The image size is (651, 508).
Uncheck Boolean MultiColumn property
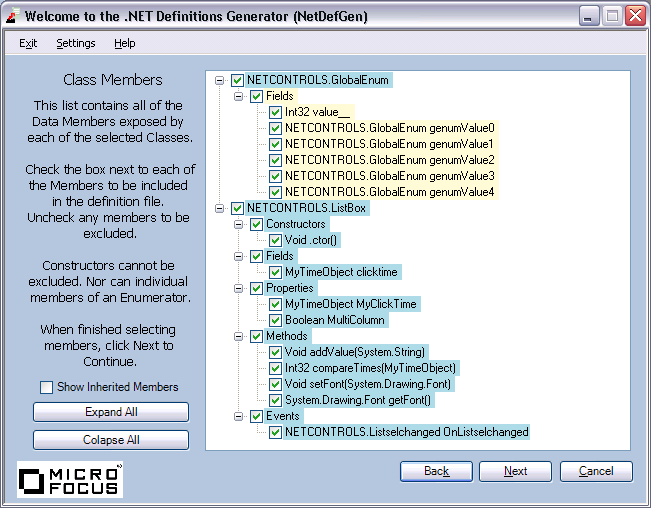pyautogui.click(x=275, y=320)
